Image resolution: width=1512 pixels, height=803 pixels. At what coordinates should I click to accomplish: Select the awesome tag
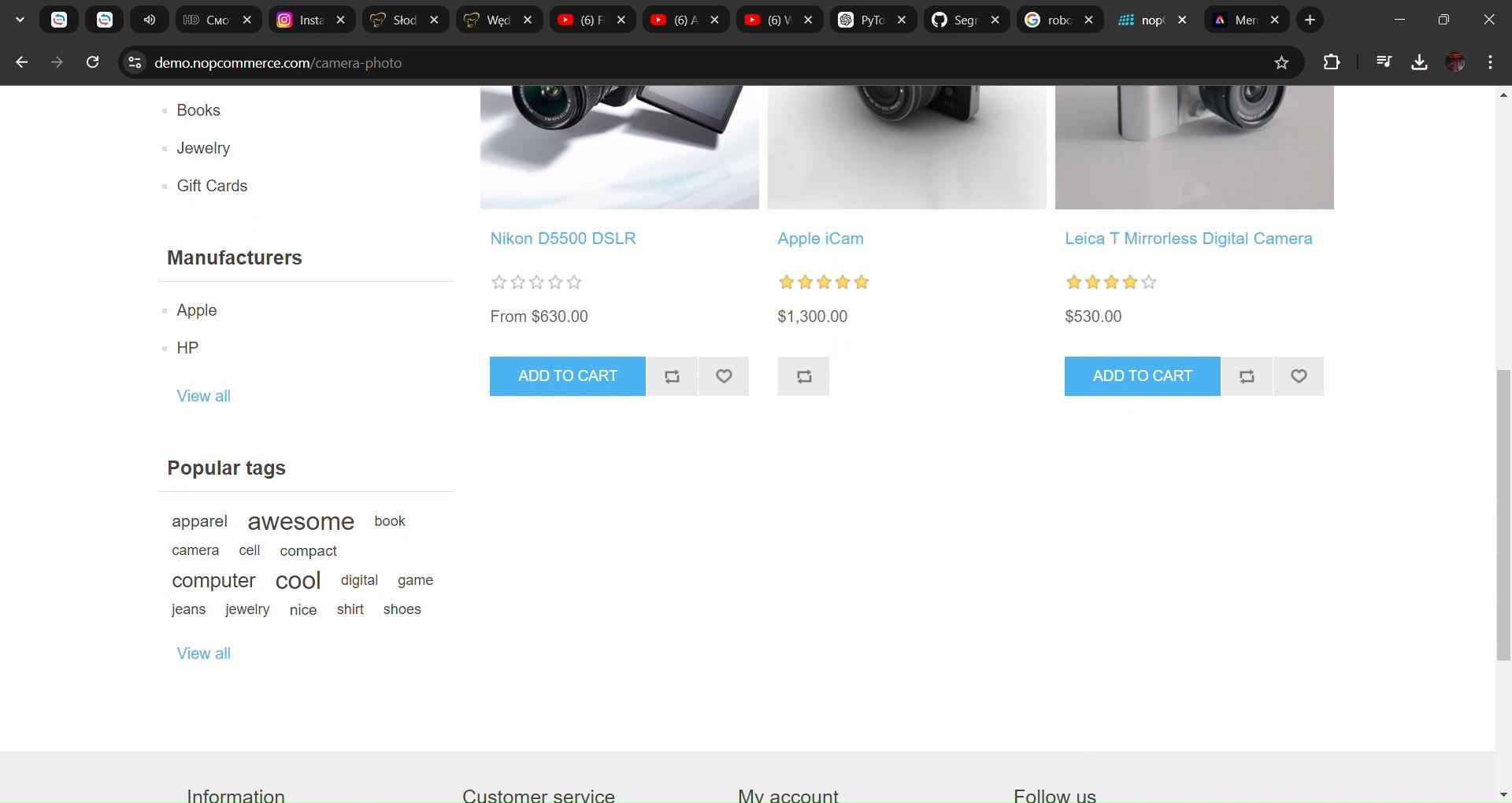point(301,521)
